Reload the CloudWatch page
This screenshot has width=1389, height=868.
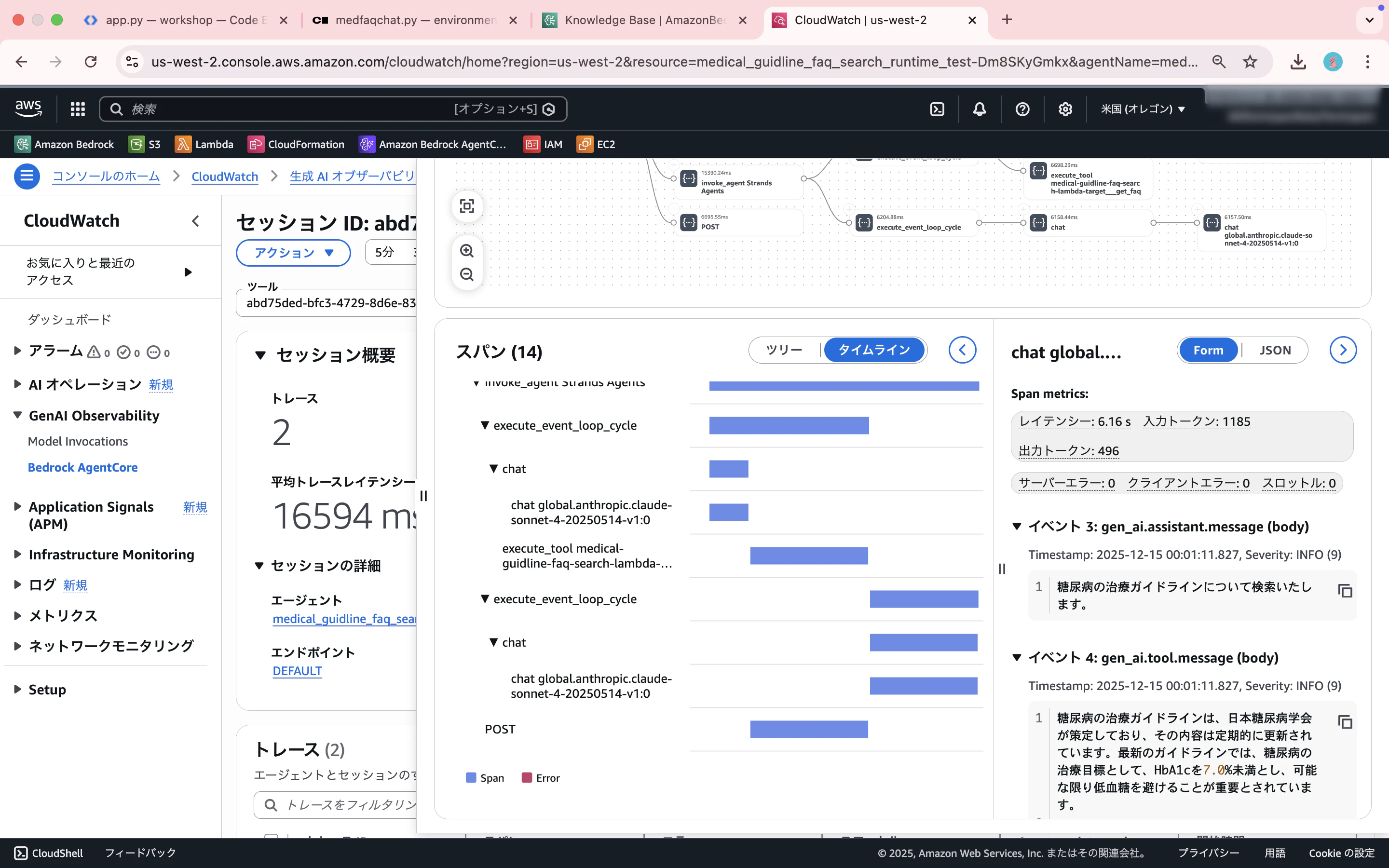tap(91, 61)
